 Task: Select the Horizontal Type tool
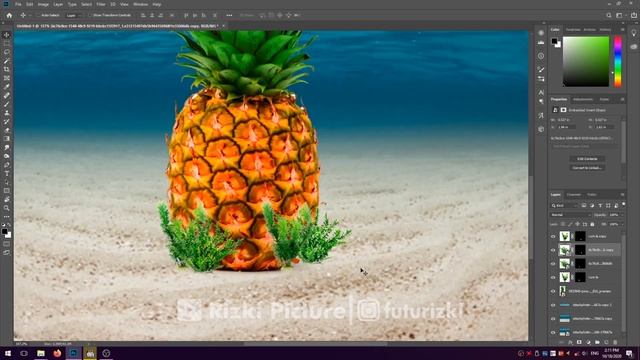tap(7, 173)
